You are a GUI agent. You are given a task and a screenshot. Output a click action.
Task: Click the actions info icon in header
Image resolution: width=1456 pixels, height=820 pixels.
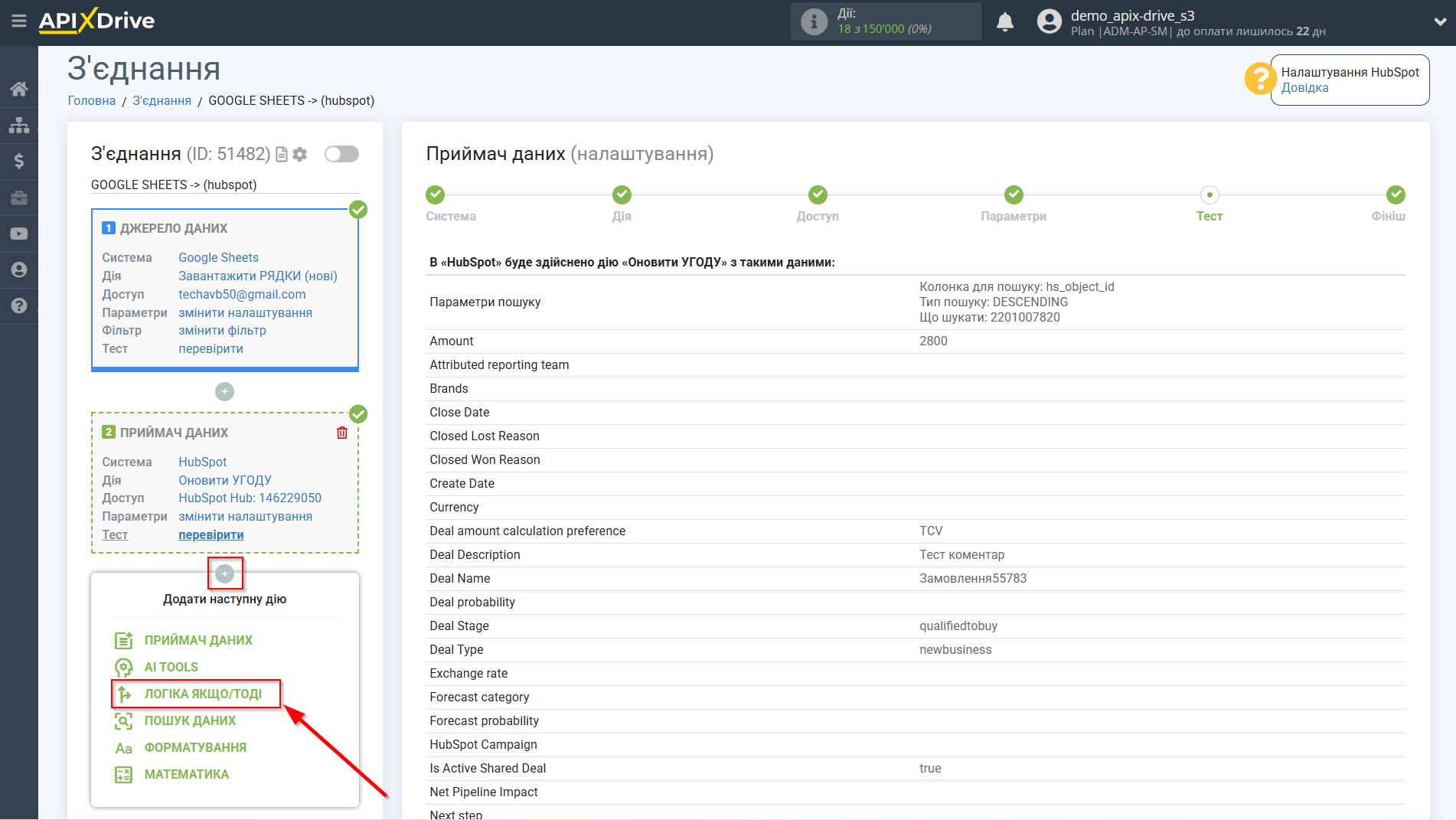(814, 21)
